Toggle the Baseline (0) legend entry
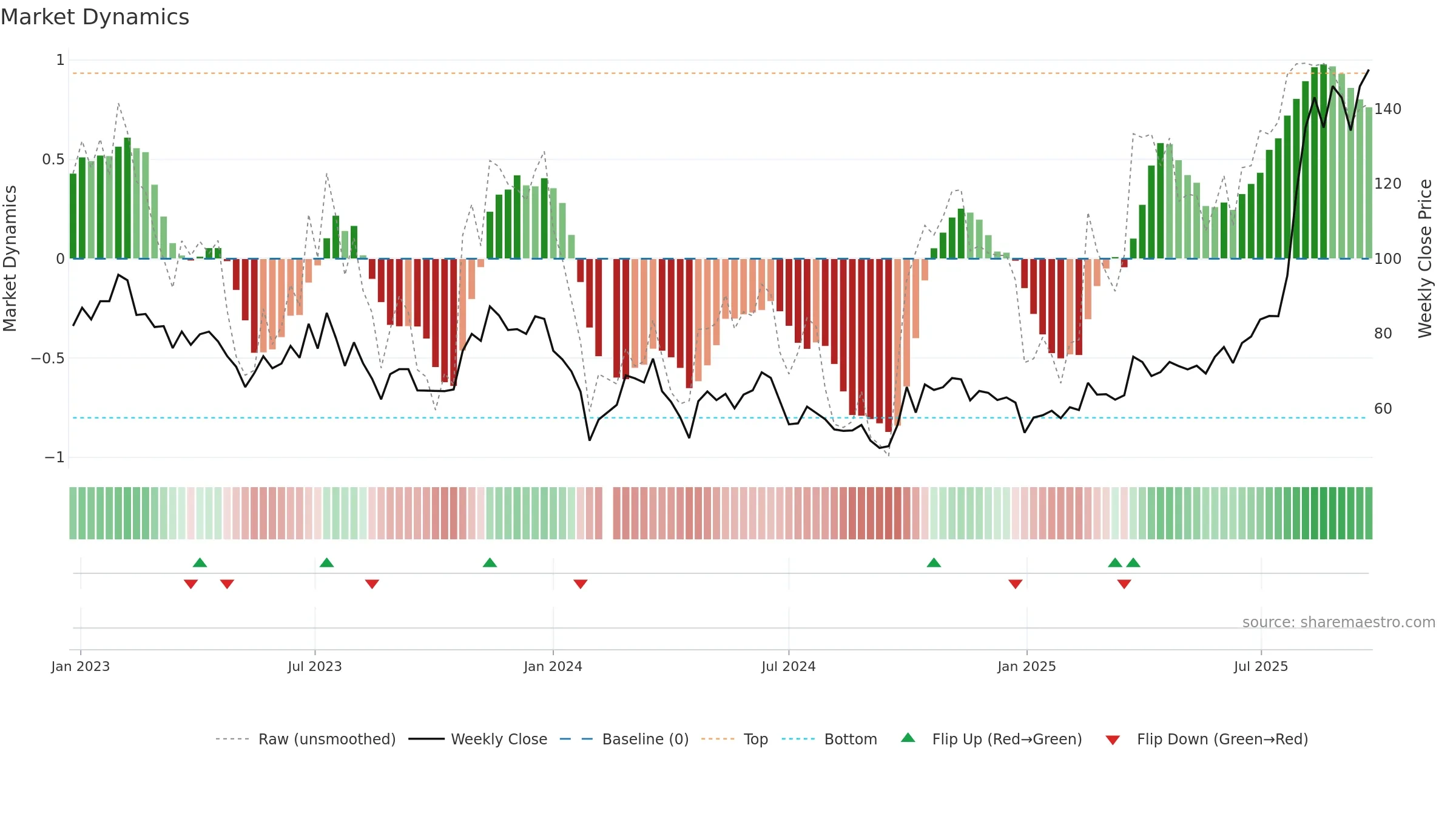 624,739
